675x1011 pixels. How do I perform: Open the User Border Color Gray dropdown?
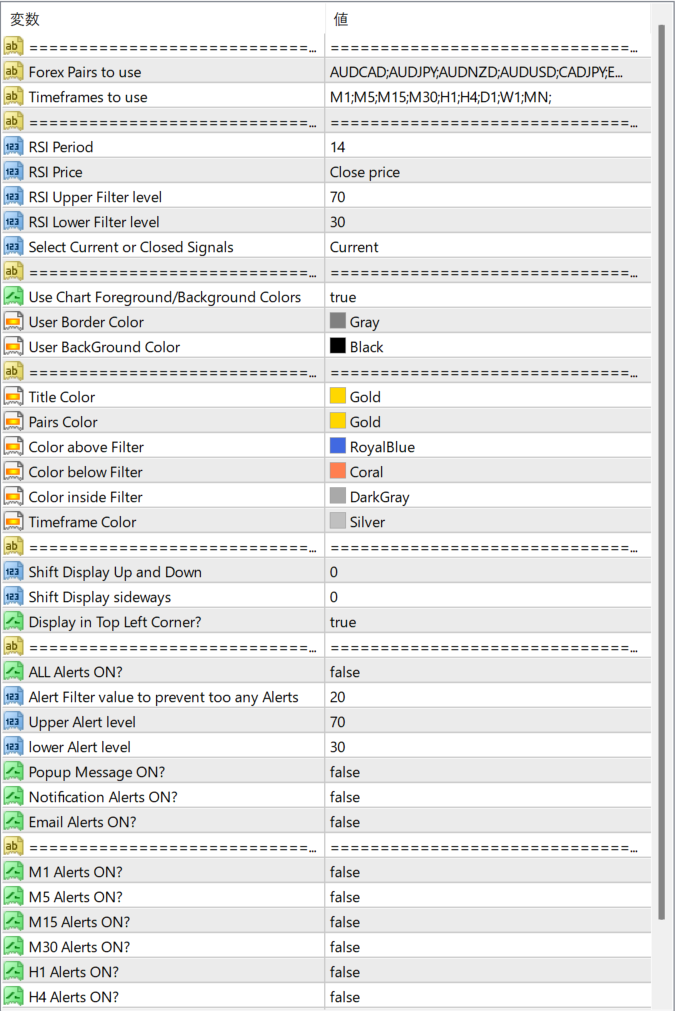point(488,322)
